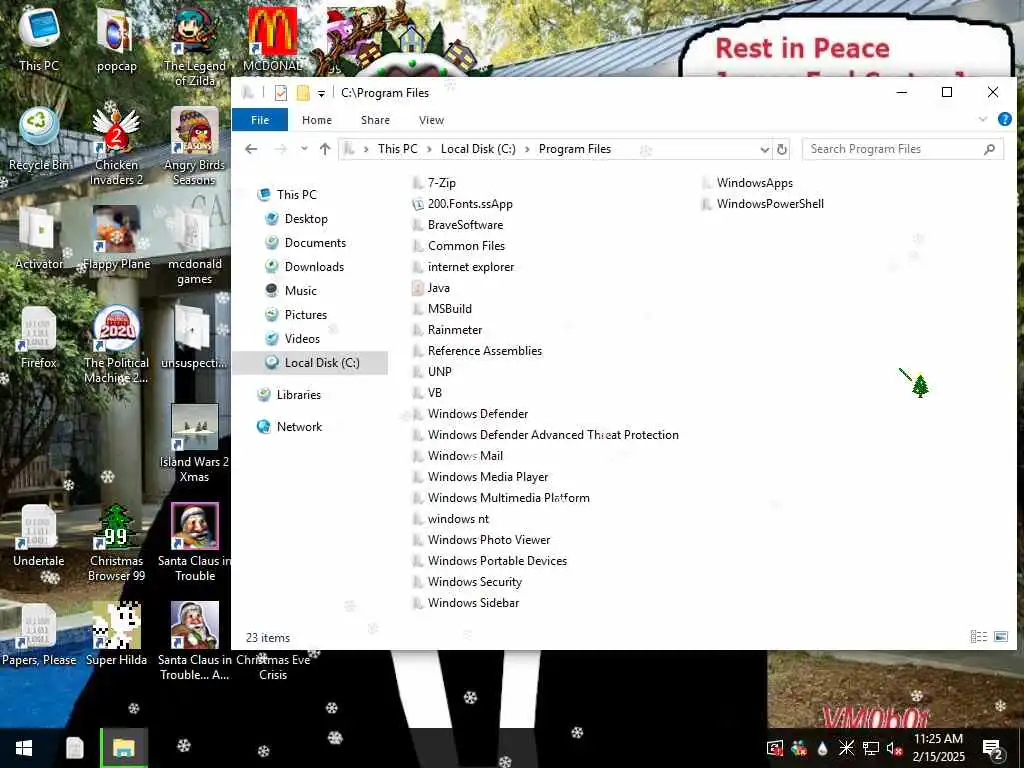This screenshot has width=1024, height=768.
Task: Open the Customize Quick Access Toolbar dropdown
Action: click(321, 93)
